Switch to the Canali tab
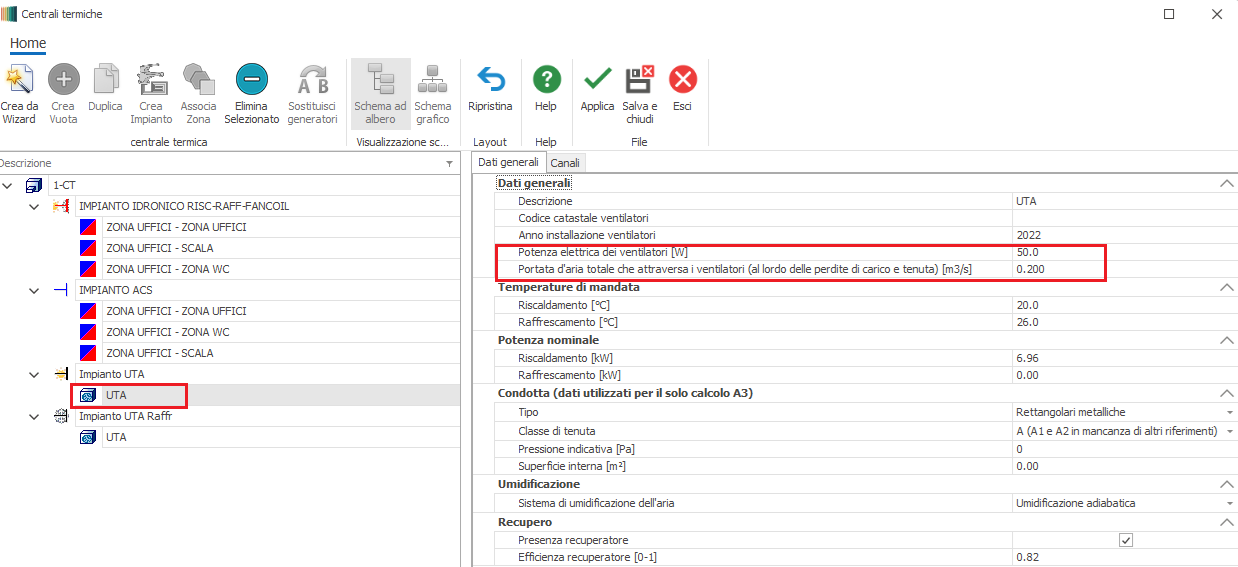Image resolution: width=1238 pixels, height=567 pixels. pos(564,163)
